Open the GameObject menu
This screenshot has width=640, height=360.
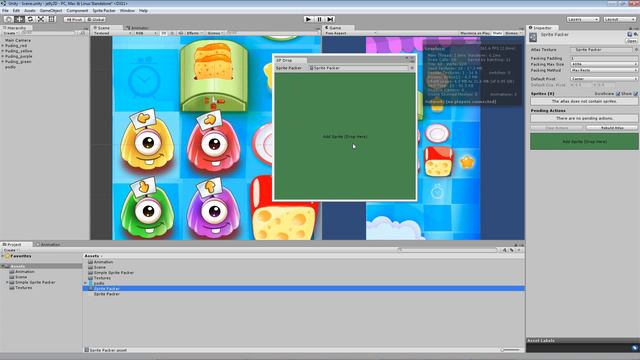(51, 11)
